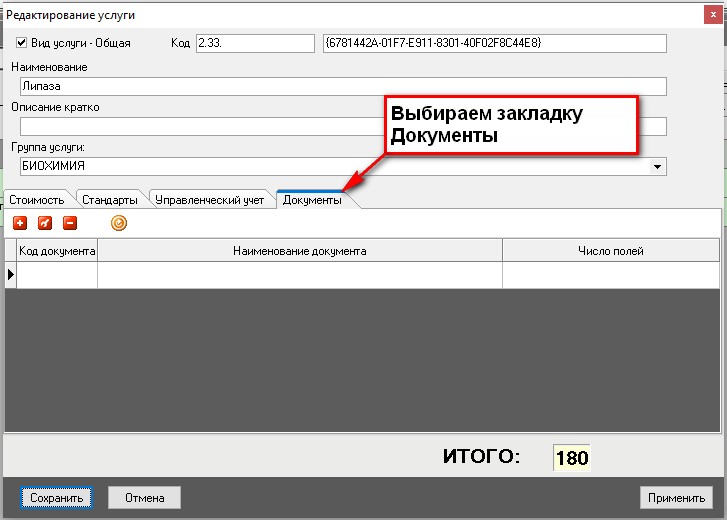Click the empty 'Код документа' cell in first row
Screen dimensions: 727x520
pyautogui.click(x=57, y=275)
